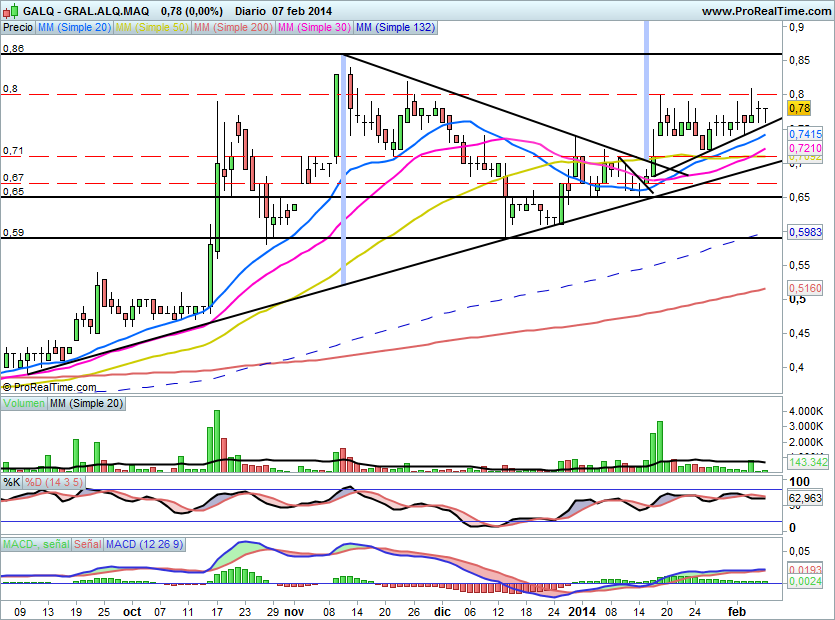
Task: Select the nov label on the time axis
Action: (294, 611)
